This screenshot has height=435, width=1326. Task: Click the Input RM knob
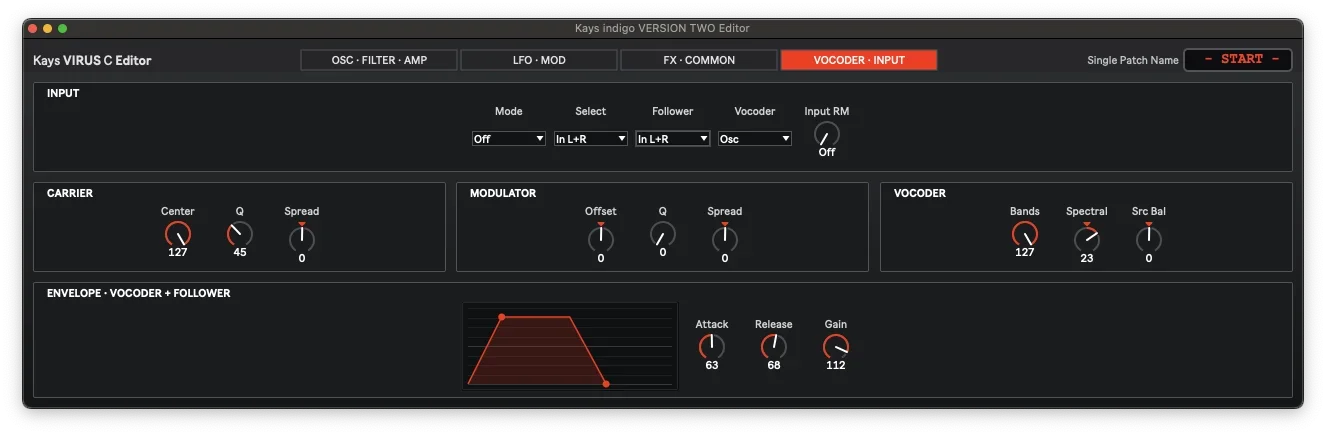[x=827, y=134]
